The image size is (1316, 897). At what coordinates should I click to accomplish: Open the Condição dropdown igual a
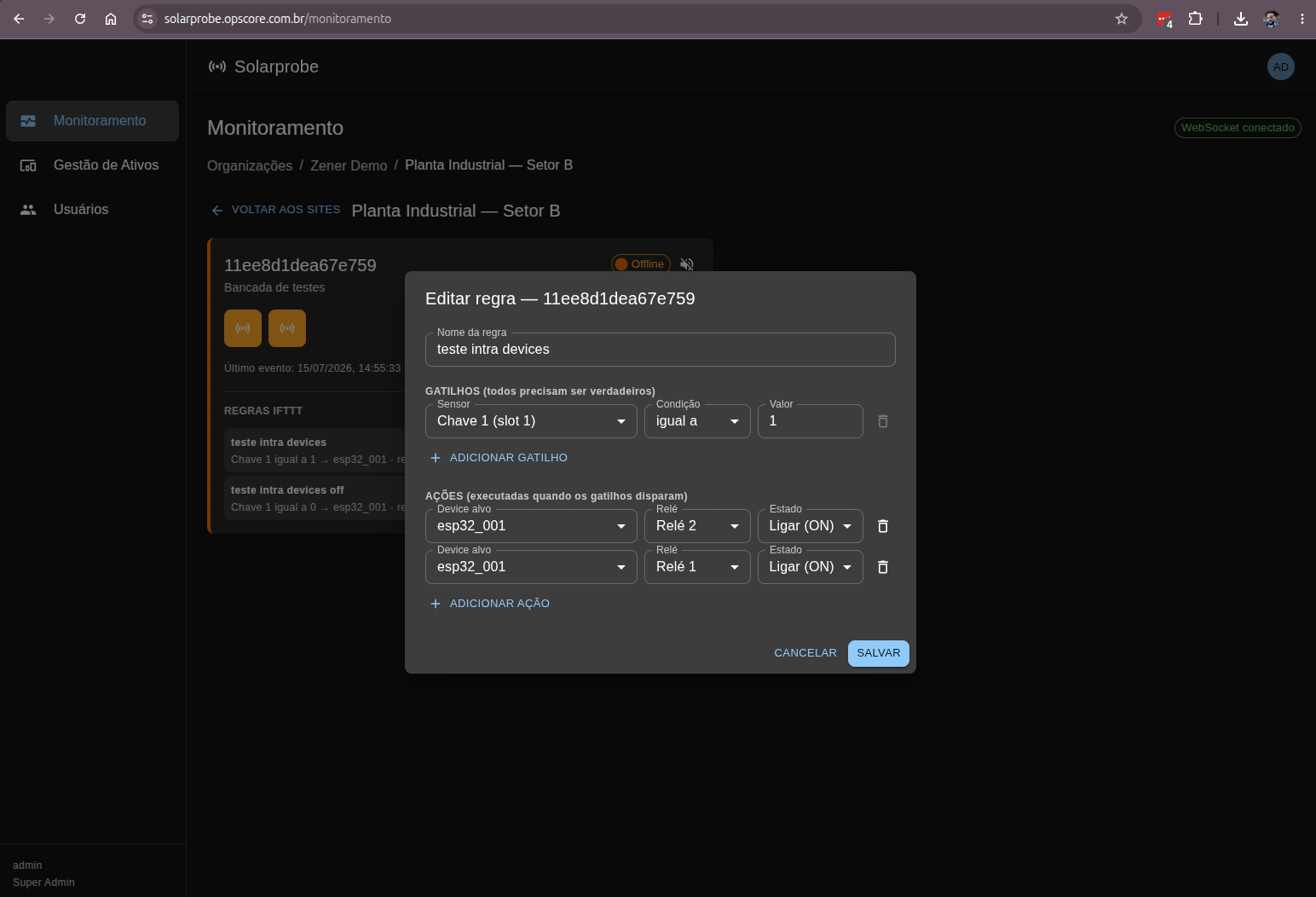click(697, 421)
